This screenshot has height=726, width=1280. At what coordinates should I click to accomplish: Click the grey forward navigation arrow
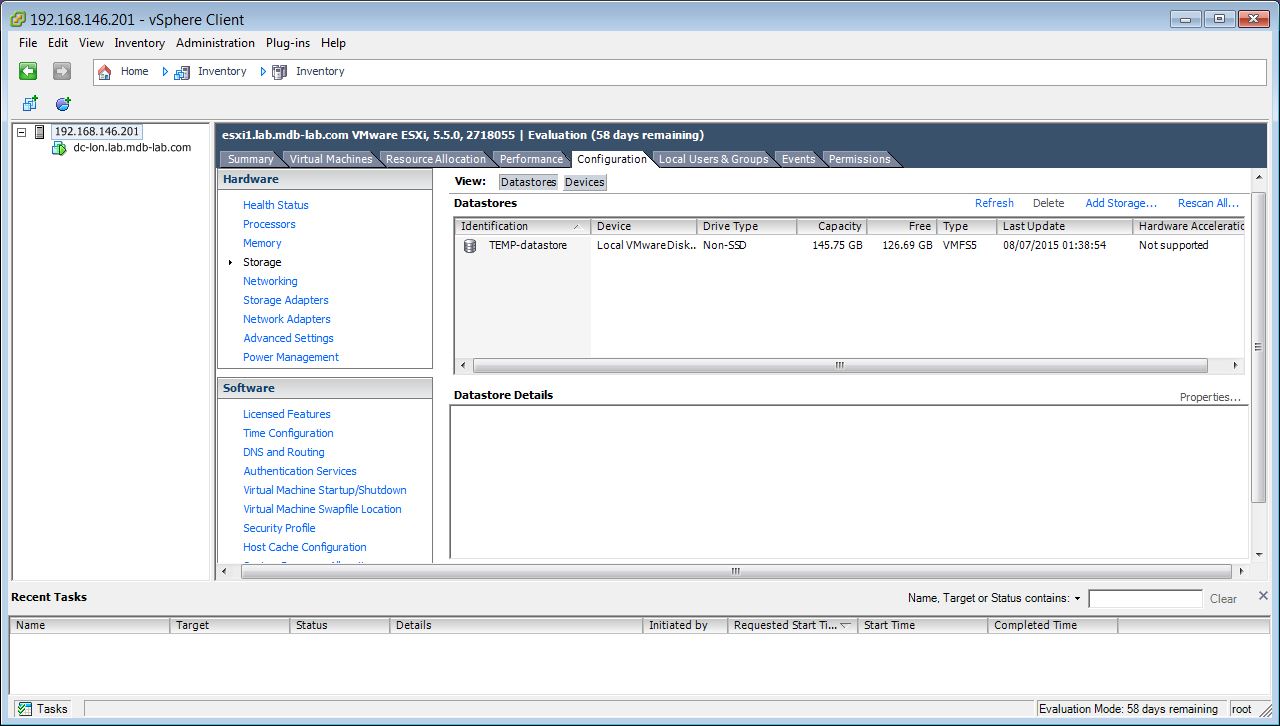[x=62, y=71]
